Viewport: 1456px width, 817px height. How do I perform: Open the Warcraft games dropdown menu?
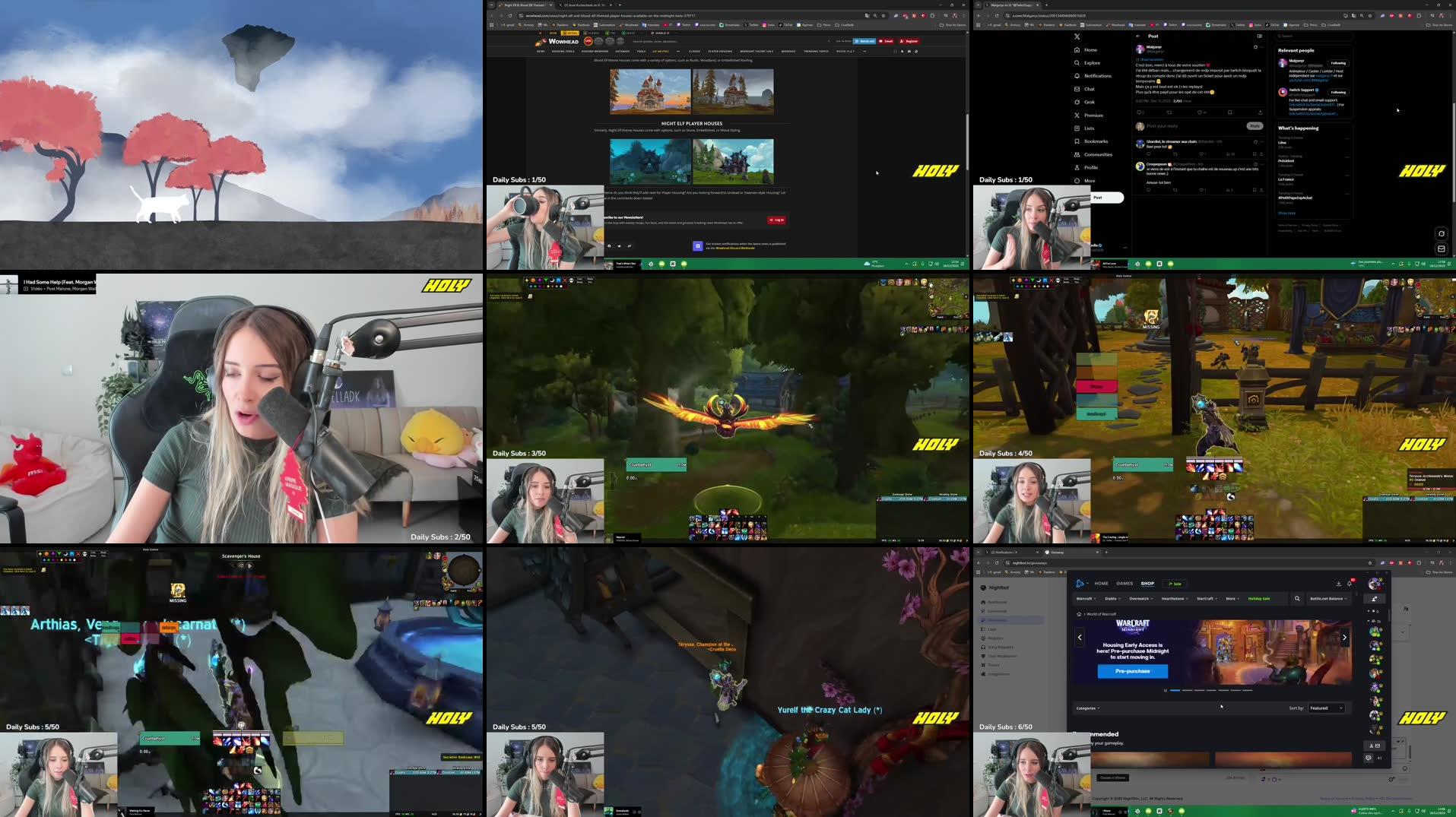coord(1086,599)
